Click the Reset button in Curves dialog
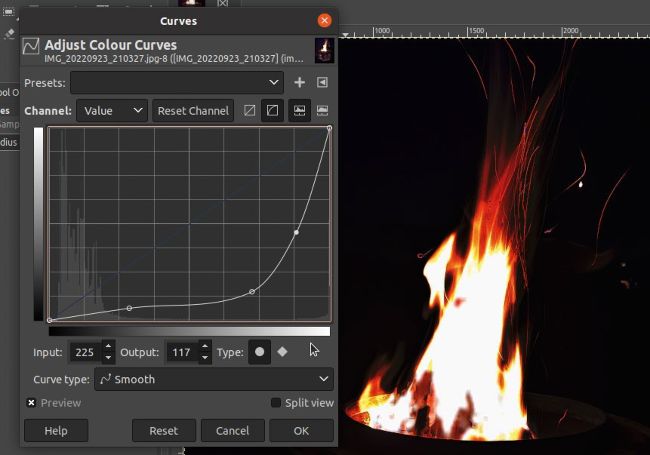 point(164,431)
